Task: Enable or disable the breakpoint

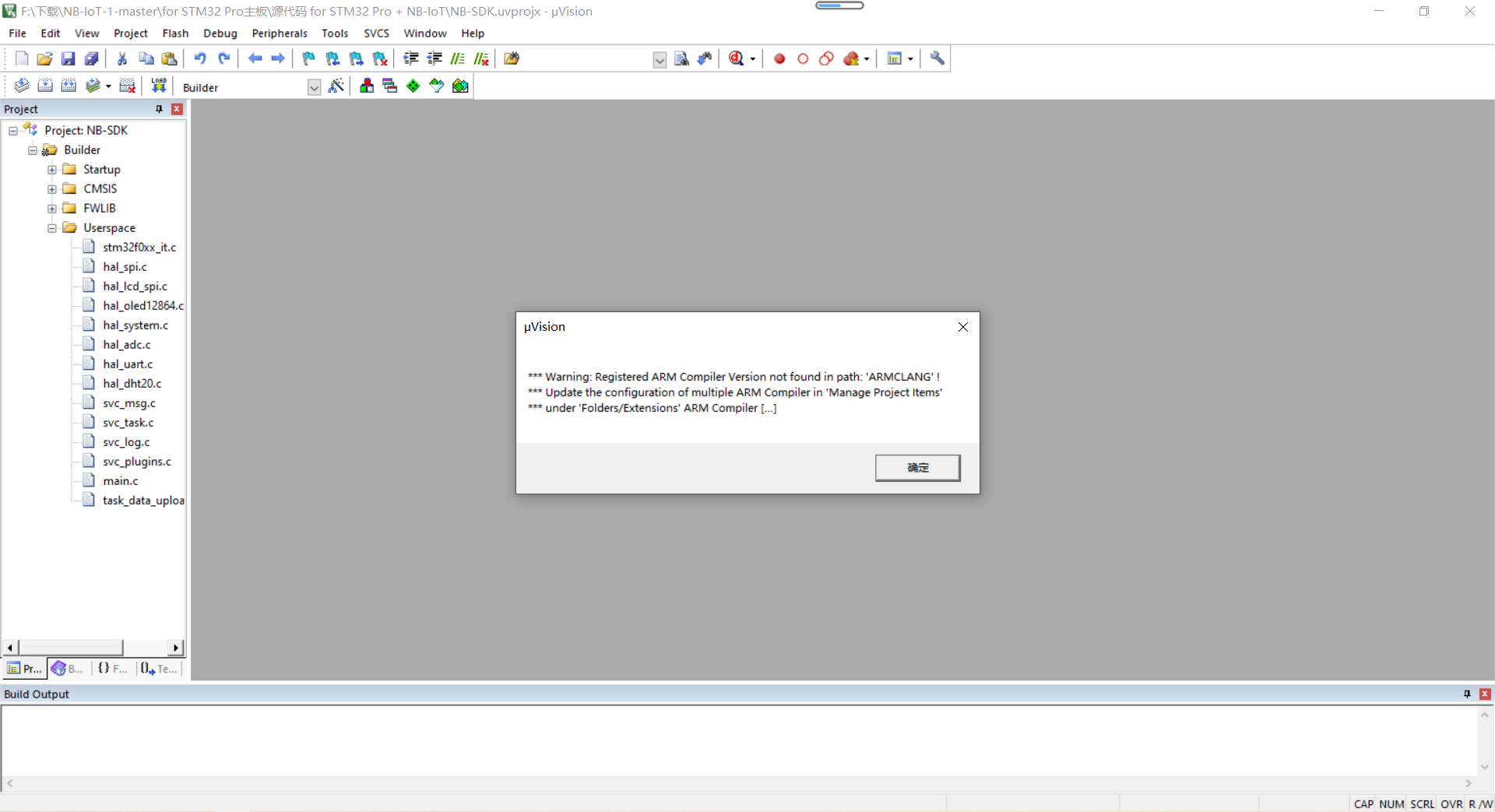Action: pyautogui.click(x=803, y=58)
